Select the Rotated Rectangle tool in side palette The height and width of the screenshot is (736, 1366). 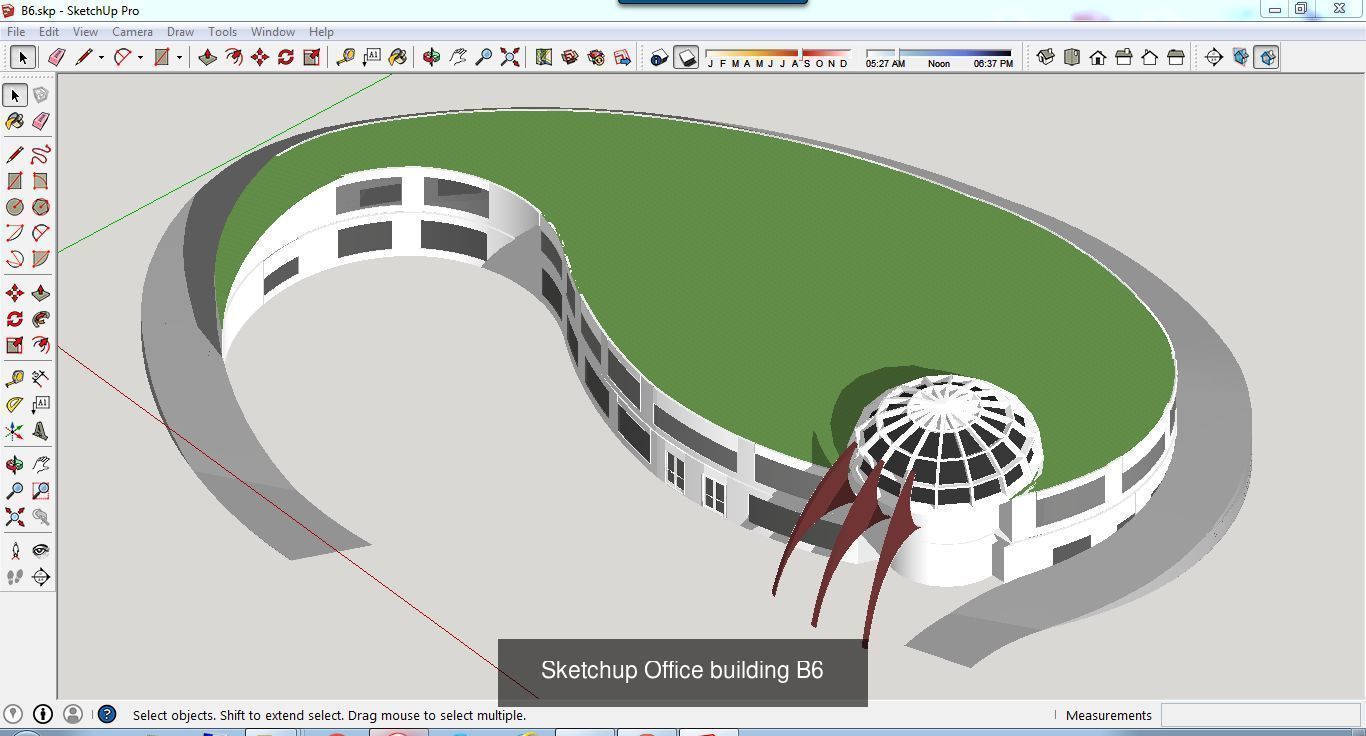pos(41,181)
